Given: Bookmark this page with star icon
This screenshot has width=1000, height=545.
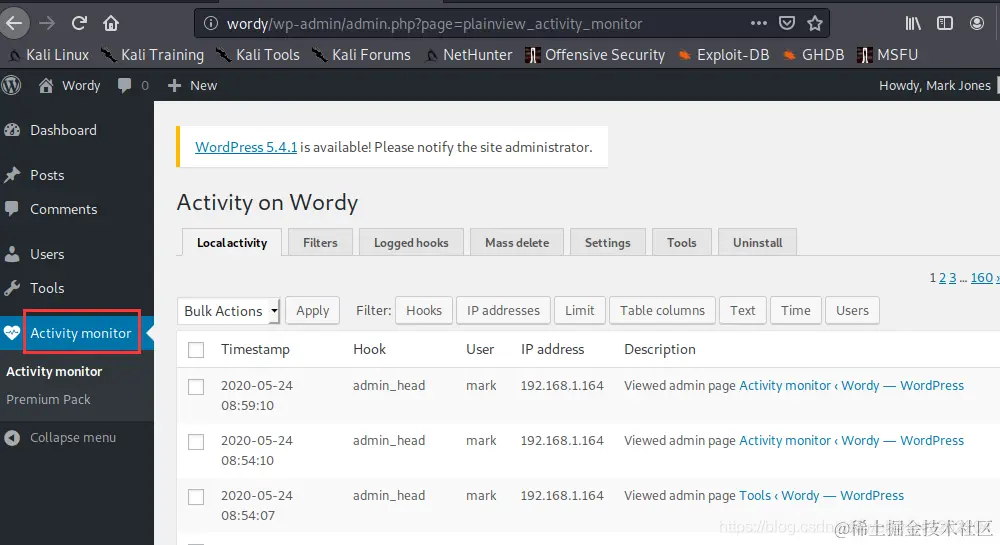Looking at the screenshot, I should pos(814,24).
